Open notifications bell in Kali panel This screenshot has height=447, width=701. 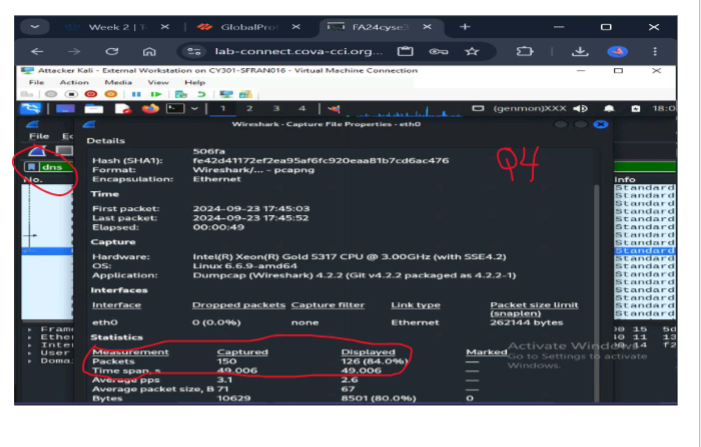(x=609, y=109)
